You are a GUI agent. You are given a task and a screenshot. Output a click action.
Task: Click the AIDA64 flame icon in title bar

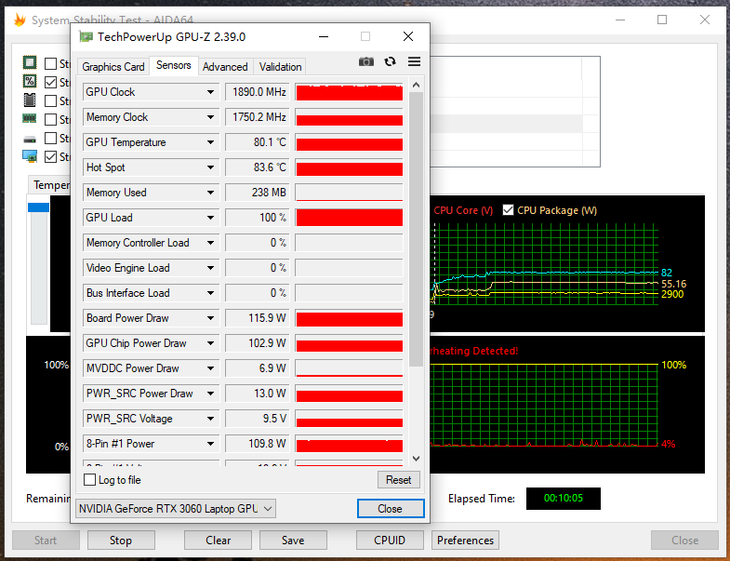tap(18, 20)
